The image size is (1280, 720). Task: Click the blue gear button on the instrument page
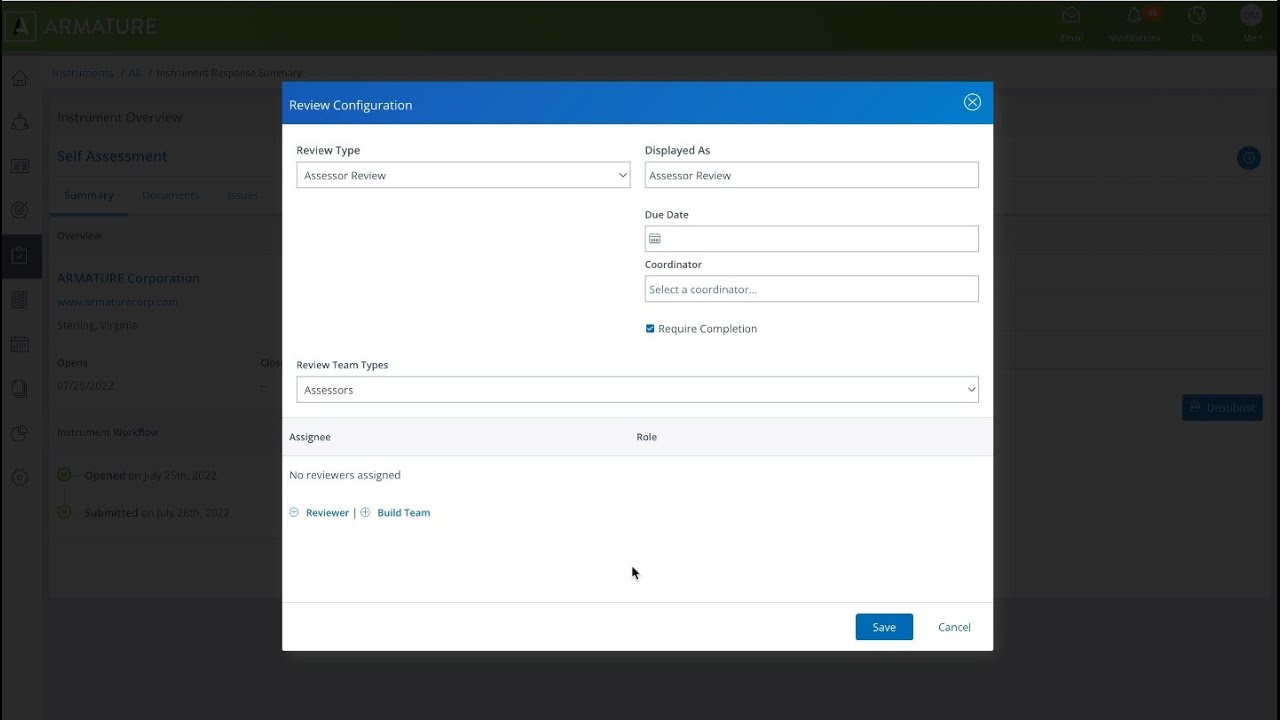coord(1249,158)
